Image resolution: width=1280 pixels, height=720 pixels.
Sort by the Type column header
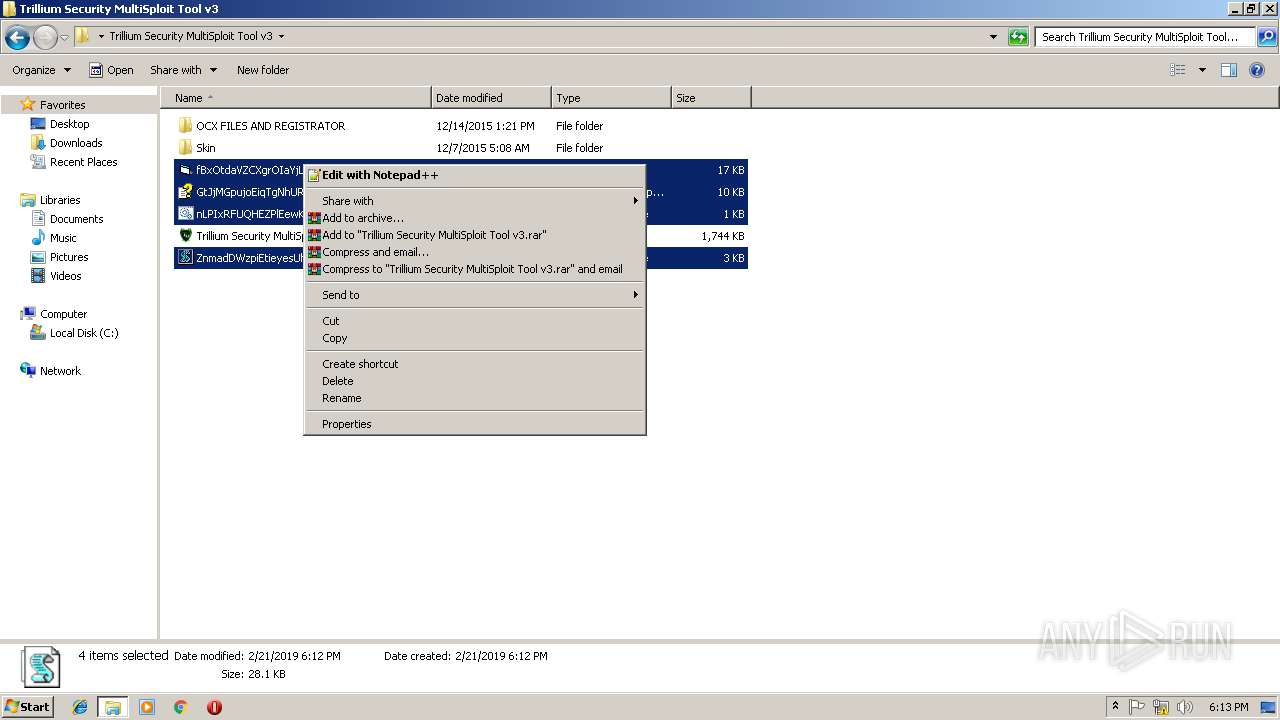tap(611, 98)
